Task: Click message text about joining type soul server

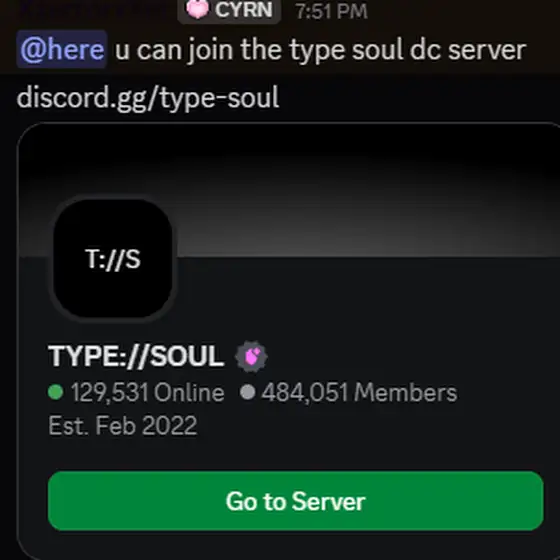Action: point(320,50)
